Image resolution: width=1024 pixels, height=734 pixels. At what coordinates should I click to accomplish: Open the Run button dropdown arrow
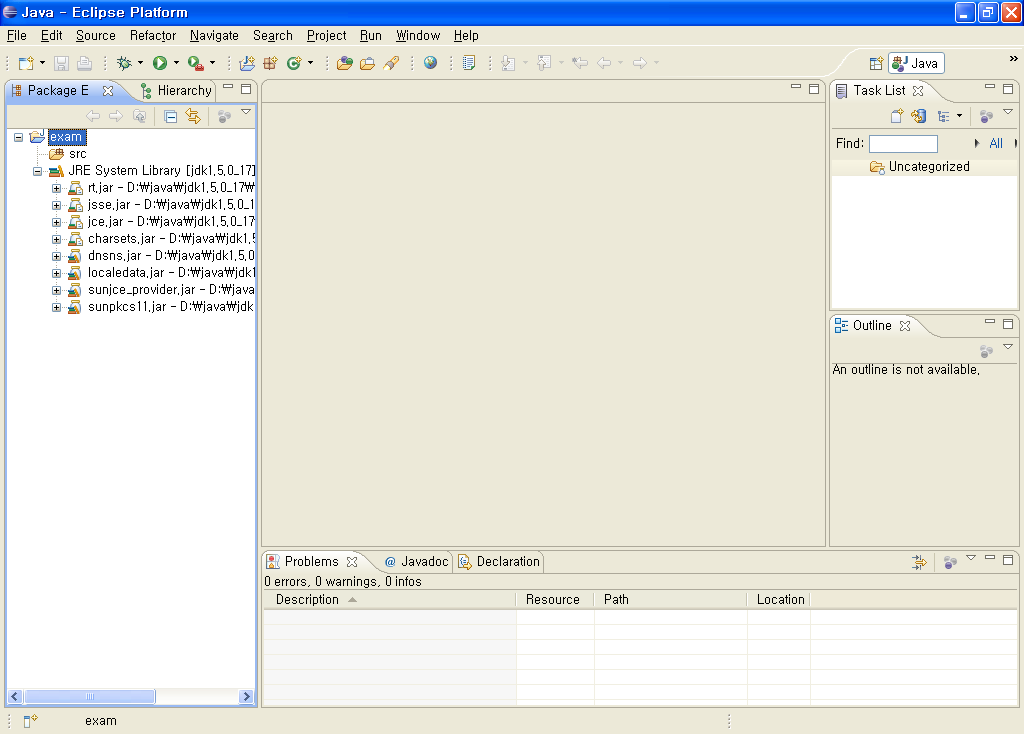pyautogui.click(x=177, y=63)
